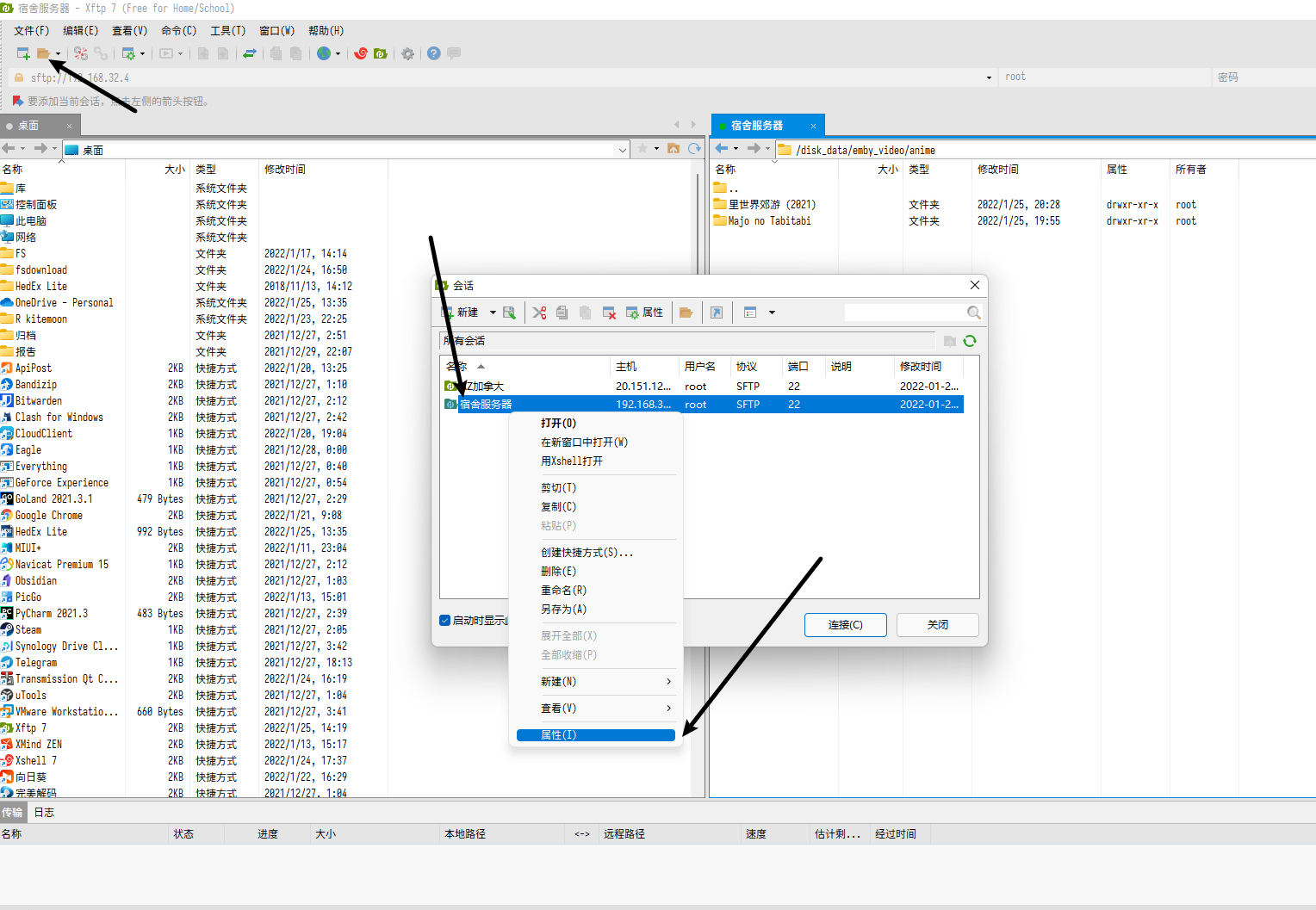
Task: Click the green refresh icon in session dialog
Action: point(970,341)
